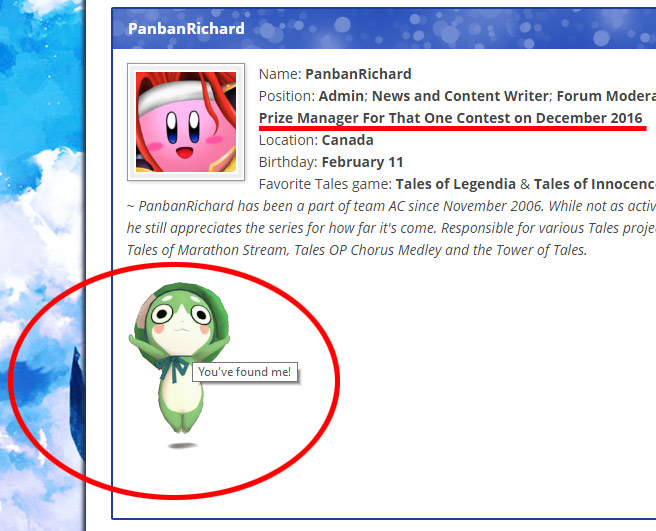Click the February 11 birthday value
The image size is (656, 531).
362,162
